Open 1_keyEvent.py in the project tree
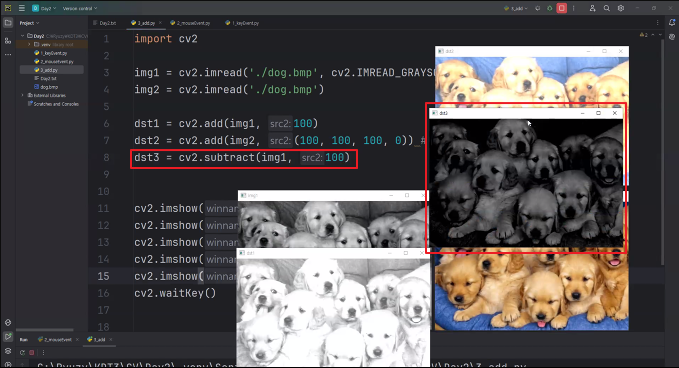The image size is (679, 368). pyautogui.click(x=51, y=53)
